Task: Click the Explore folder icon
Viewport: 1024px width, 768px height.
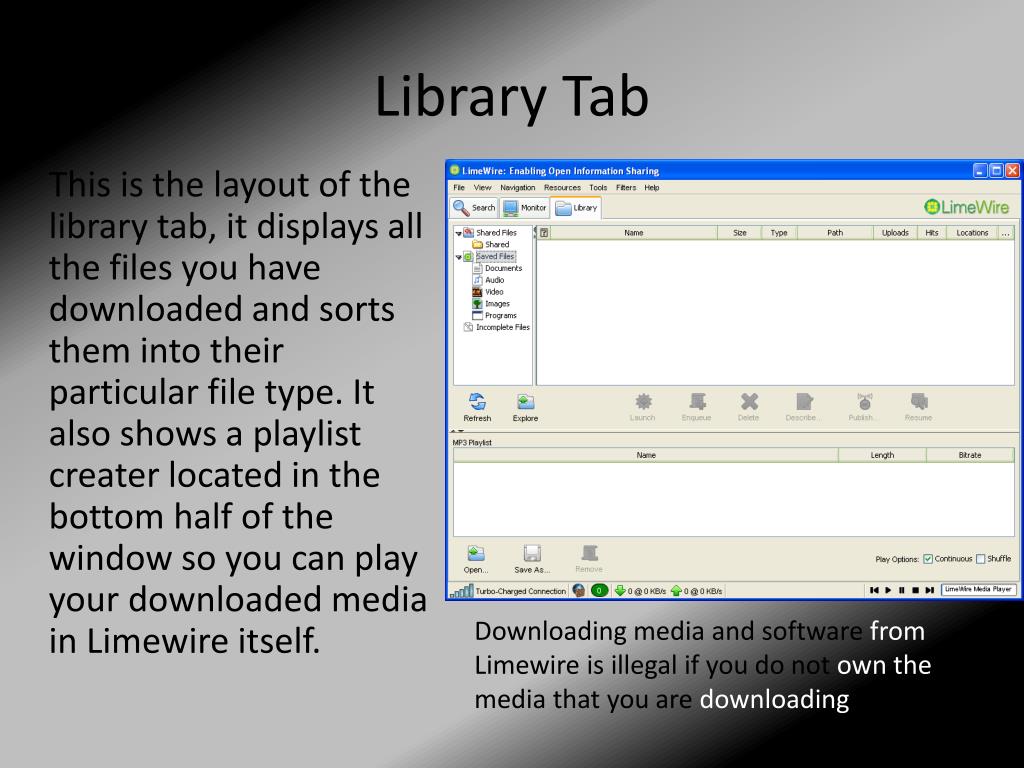Action: (525, 401)
